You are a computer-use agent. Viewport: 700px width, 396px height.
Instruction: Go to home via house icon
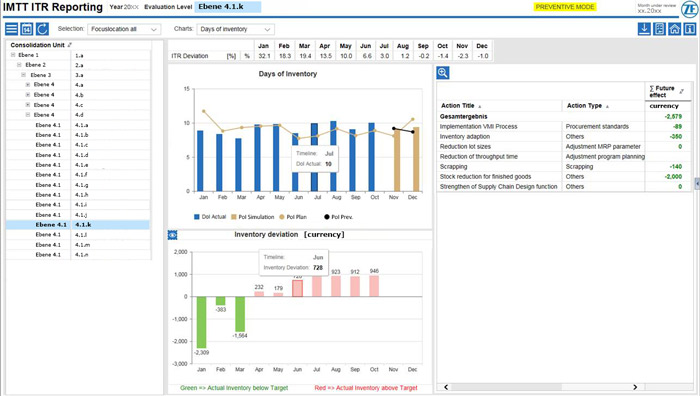pos(675,29)
